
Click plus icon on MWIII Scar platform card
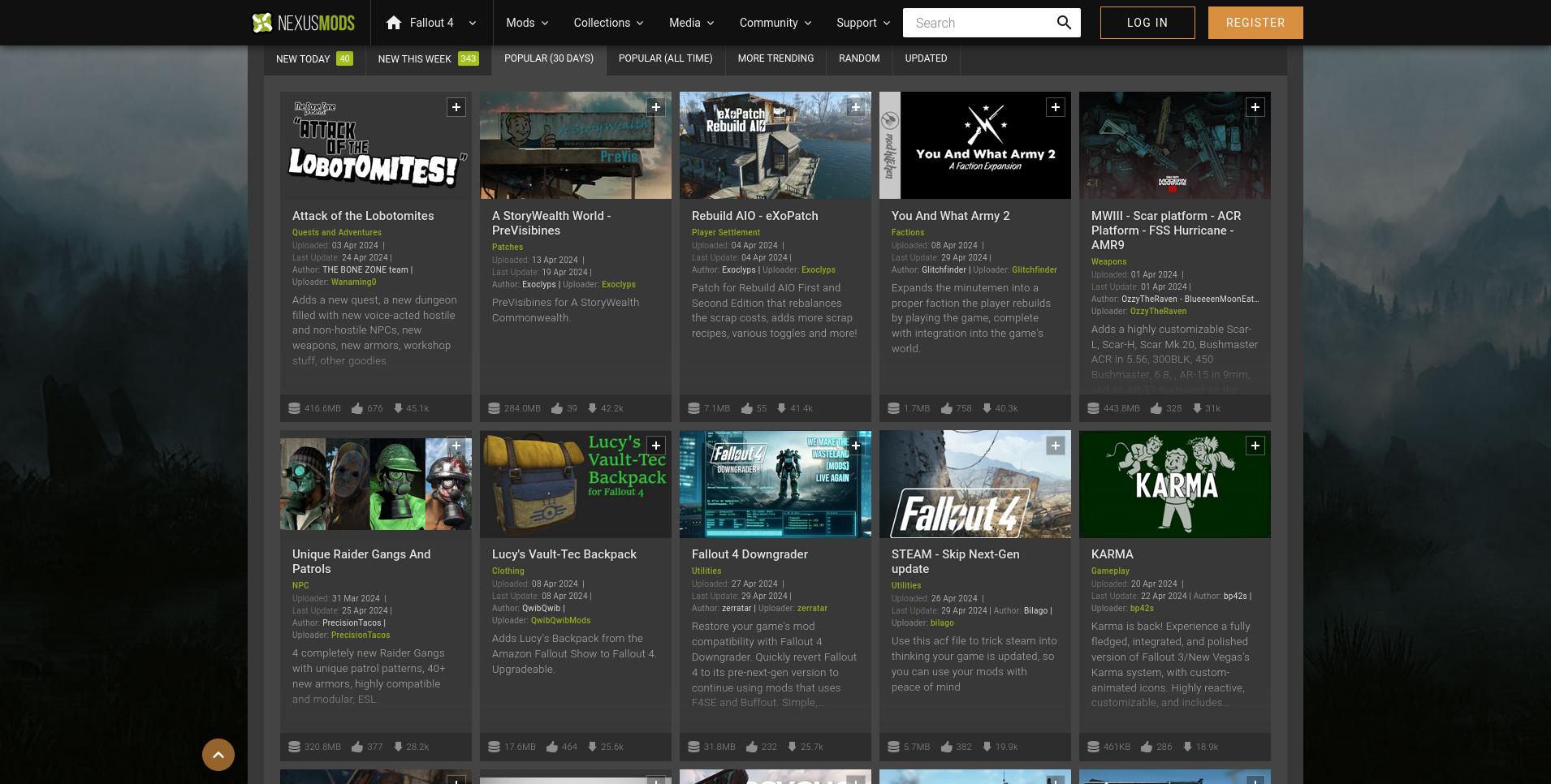pyautogui.click(x=1255, y=107)
